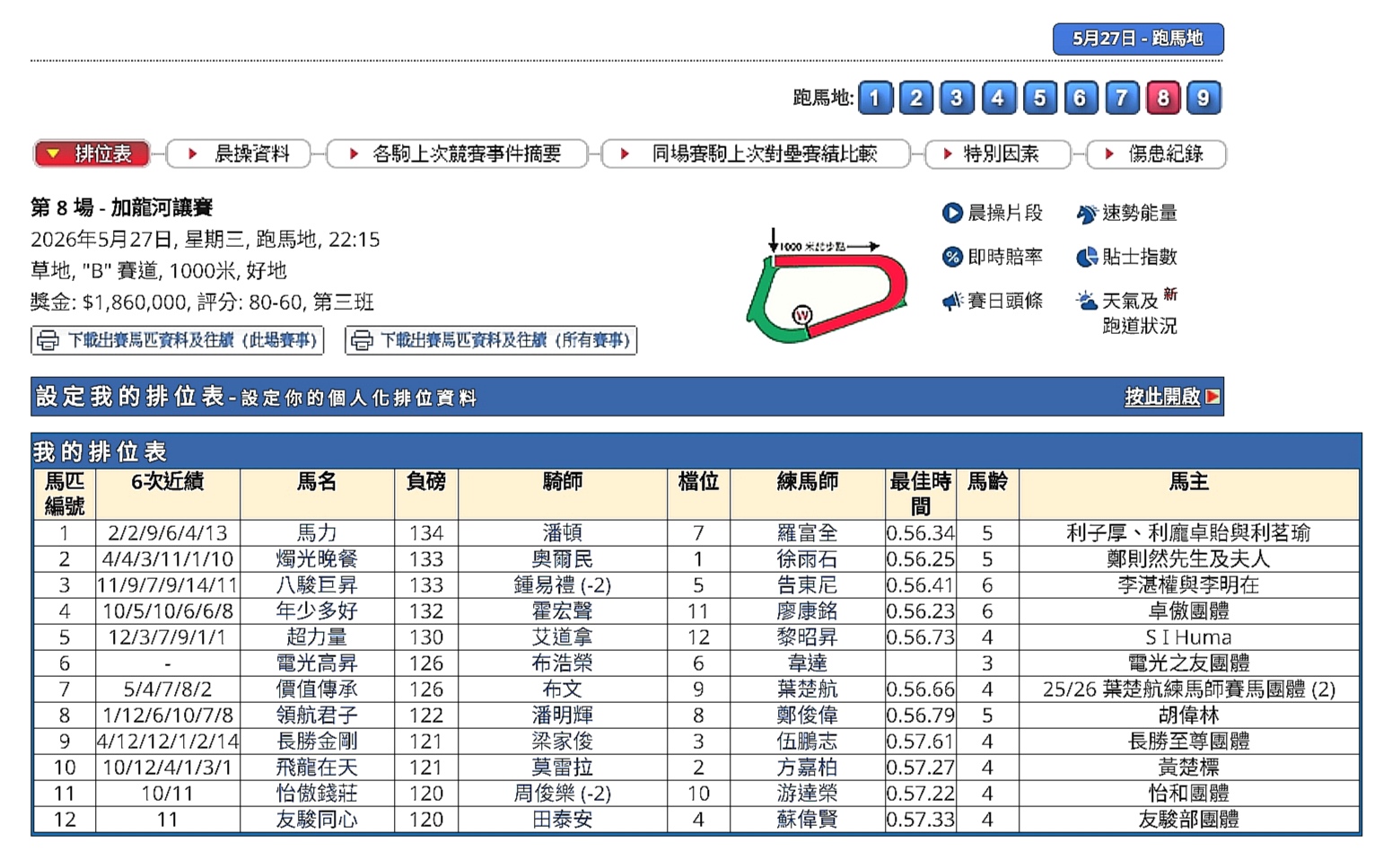Select race number 1 button

[x=875, y=98]
